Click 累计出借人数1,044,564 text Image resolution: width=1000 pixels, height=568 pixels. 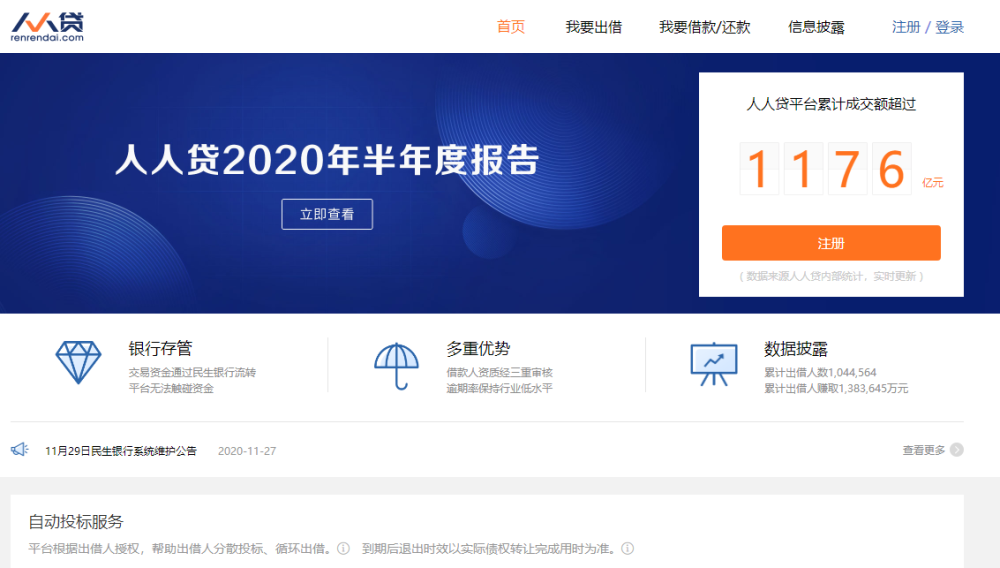[820, 372]
